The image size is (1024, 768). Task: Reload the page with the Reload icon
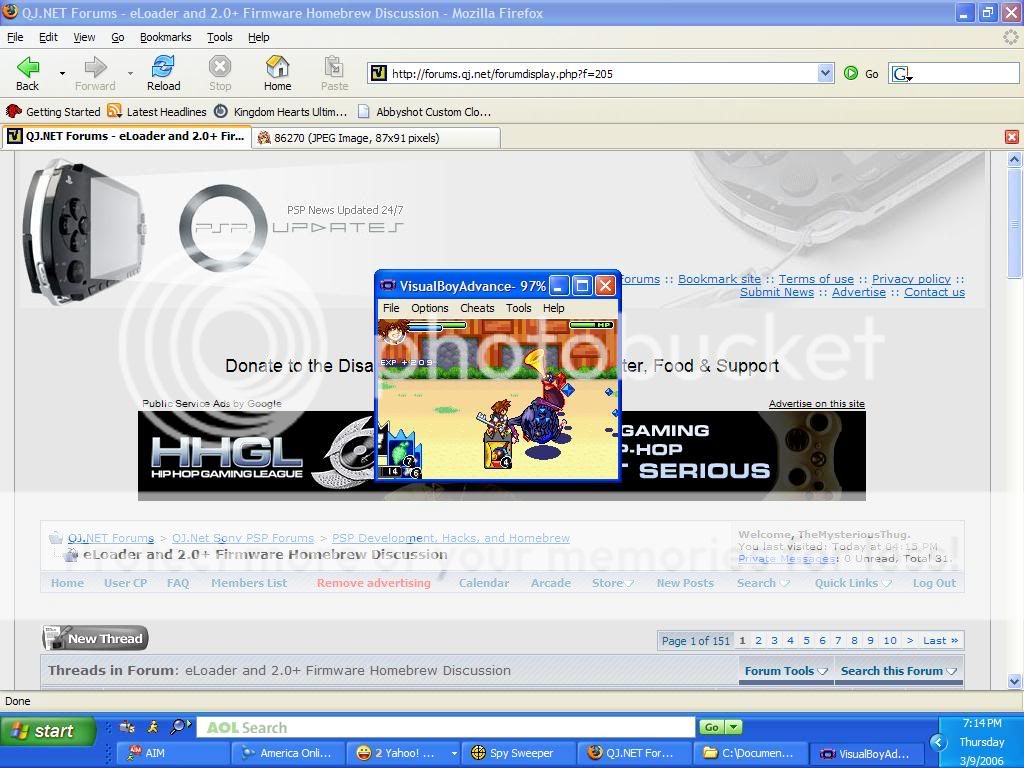(163, 68)
